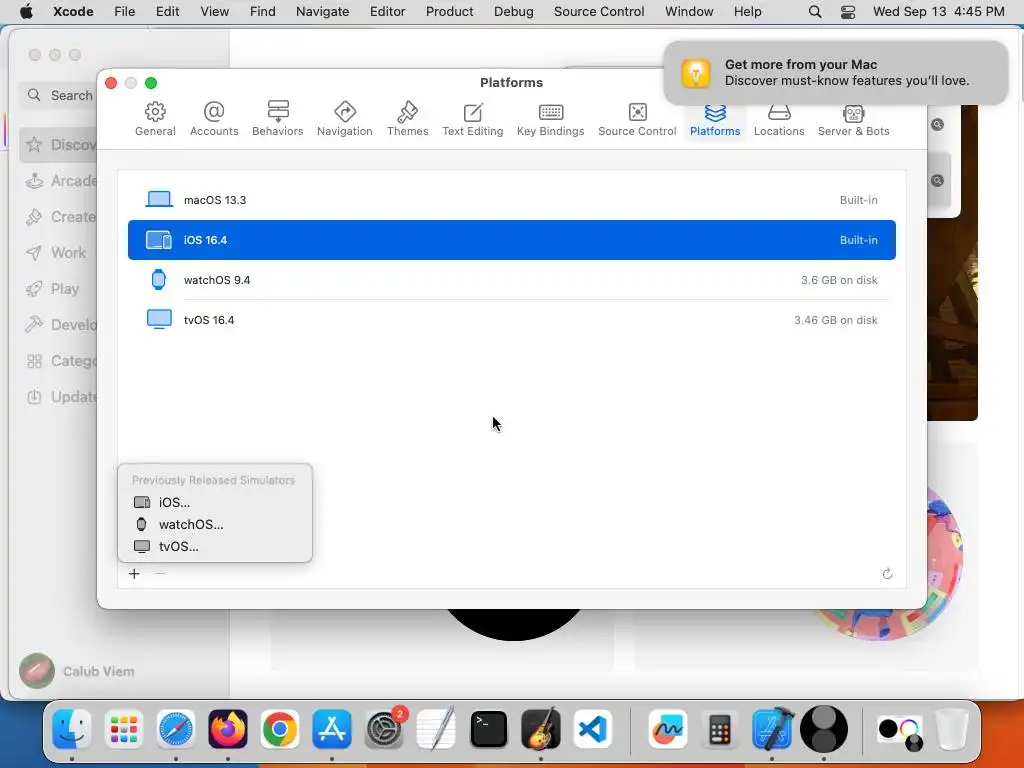Viewport: 1024px width, 768px height.
Task: Open Xcode from the Dock
Action: pyautogui.click(x=772, y=729)
